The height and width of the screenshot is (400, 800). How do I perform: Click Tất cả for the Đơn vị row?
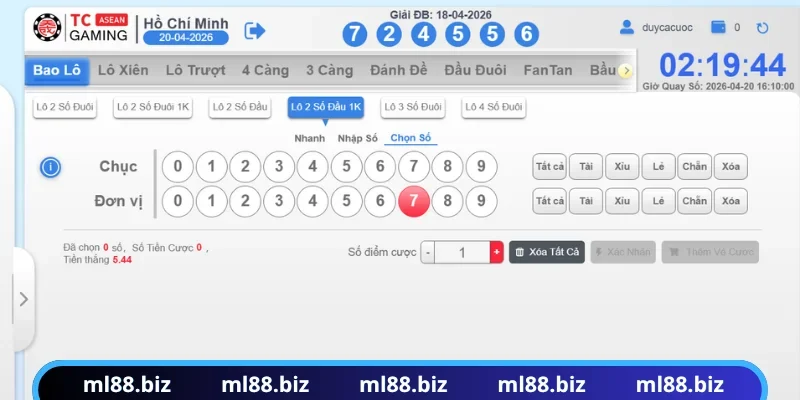click(549, 201)
